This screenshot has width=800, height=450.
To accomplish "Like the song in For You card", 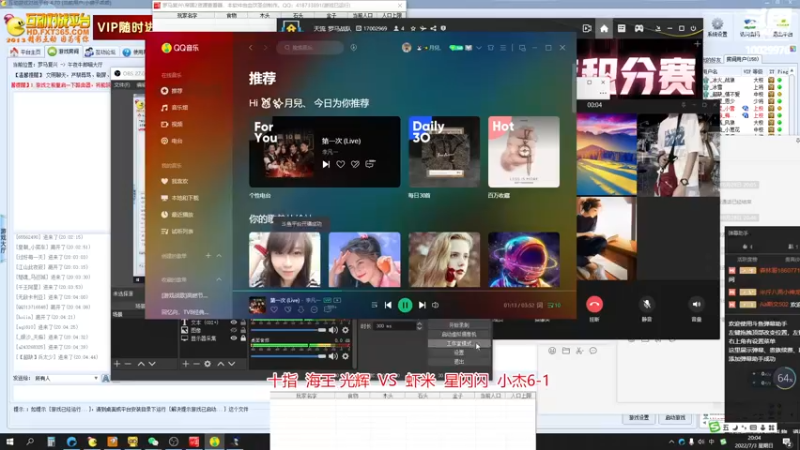I will 340,164.
